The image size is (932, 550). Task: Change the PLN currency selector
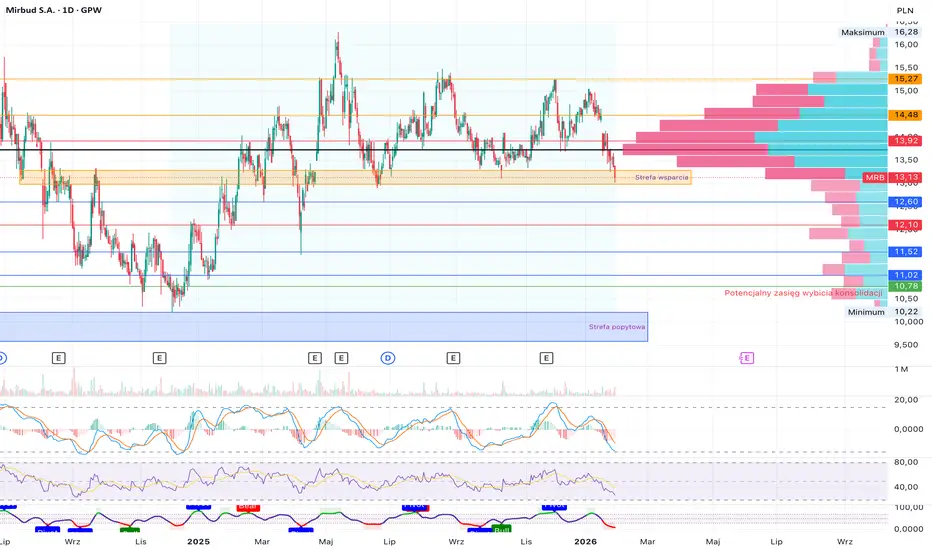click(905, 10)
